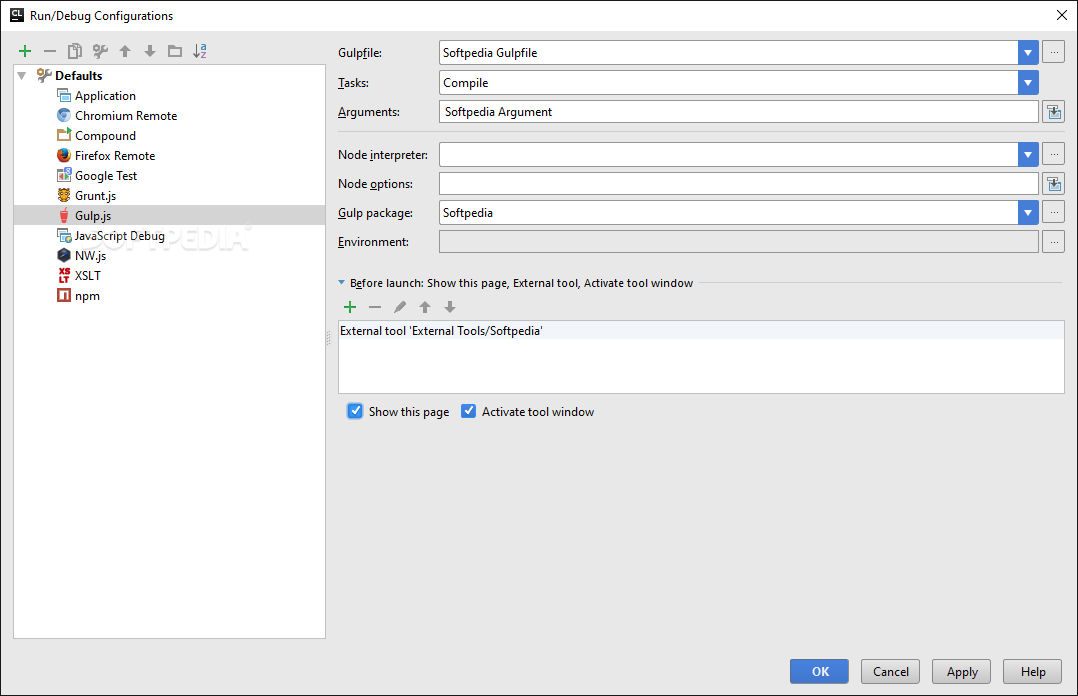Collapse the Defaults tree node

tap(22, 76)
